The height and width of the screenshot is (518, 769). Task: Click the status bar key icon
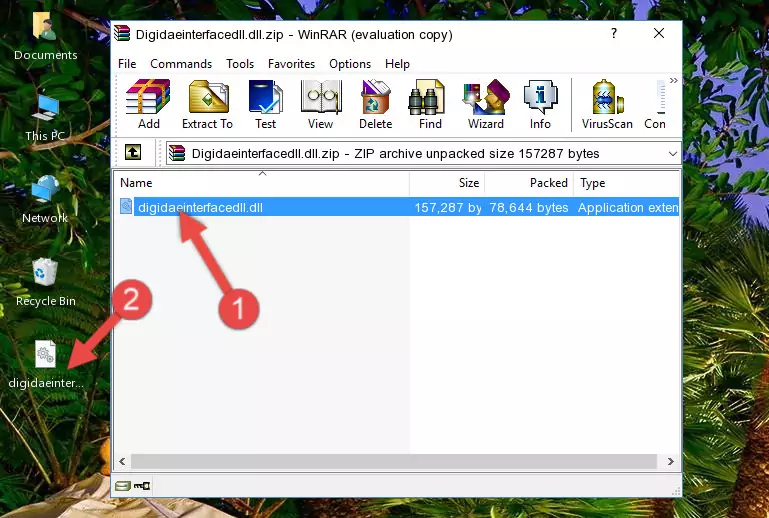[x=142, y=486]
